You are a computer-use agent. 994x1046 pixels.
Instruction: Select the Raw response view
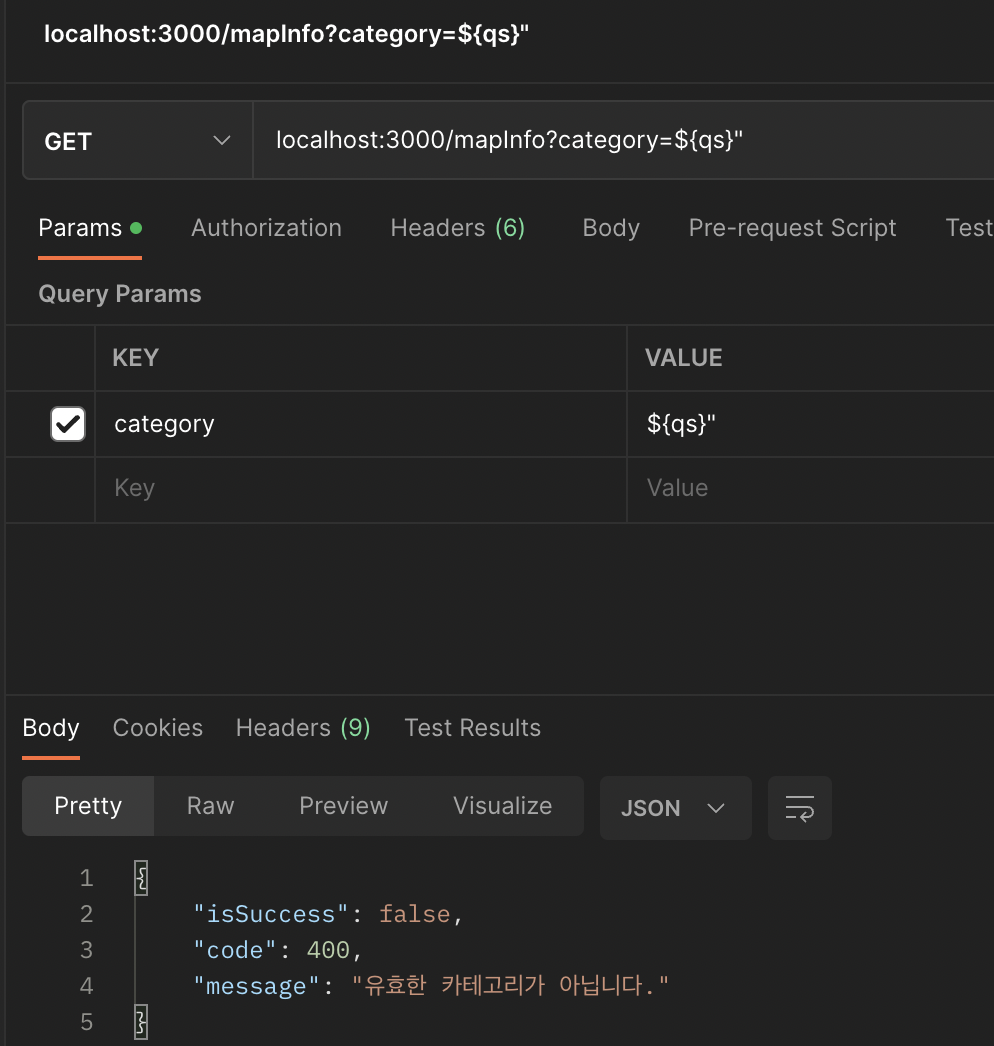pos(210,806)
